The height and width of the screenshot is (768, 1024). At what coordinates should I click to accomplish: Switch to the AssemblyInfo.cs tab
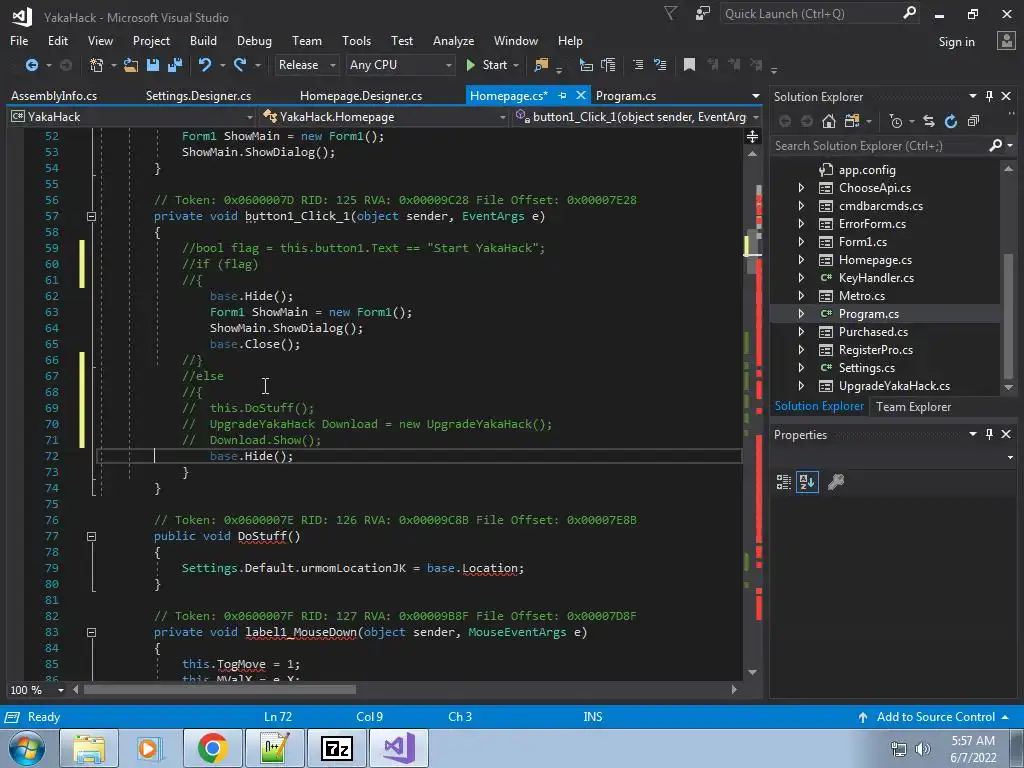pos(54,95)
